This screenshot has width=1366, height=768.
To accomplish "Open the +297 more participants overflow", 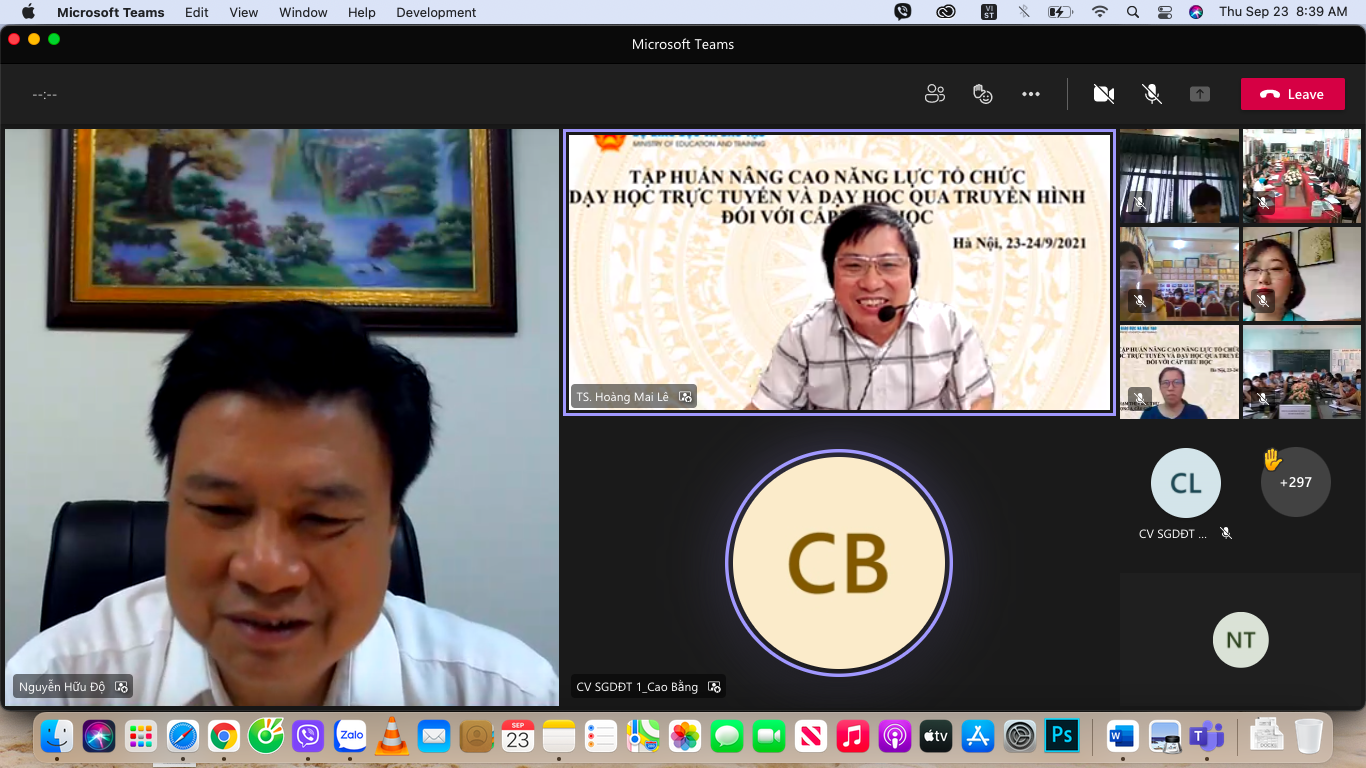I will (1295, 482).
